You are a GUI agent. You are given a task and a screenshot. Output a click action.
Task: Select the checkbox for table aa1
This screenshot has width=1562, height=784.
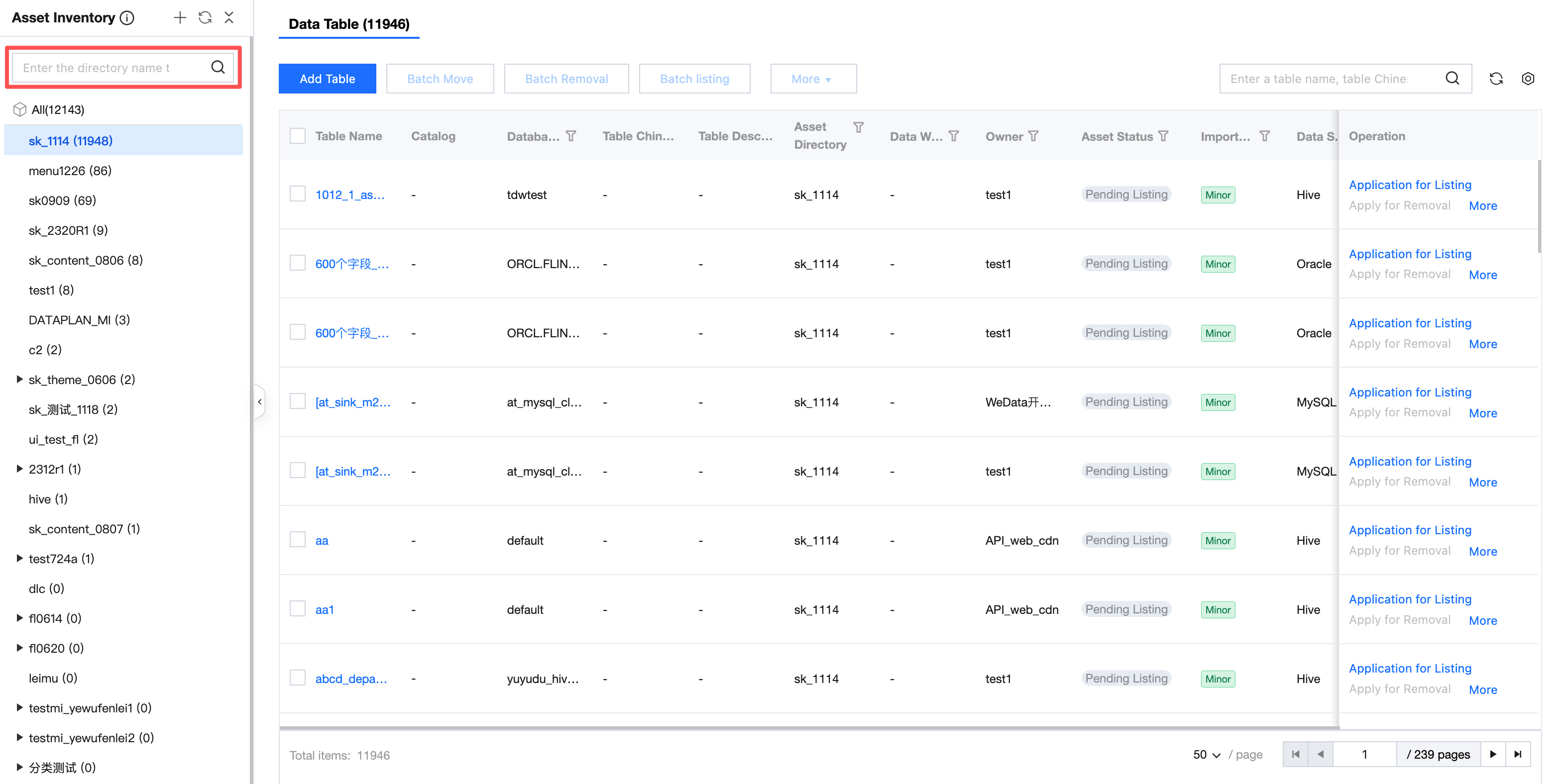pyautogui.click(x=298, y=609)
